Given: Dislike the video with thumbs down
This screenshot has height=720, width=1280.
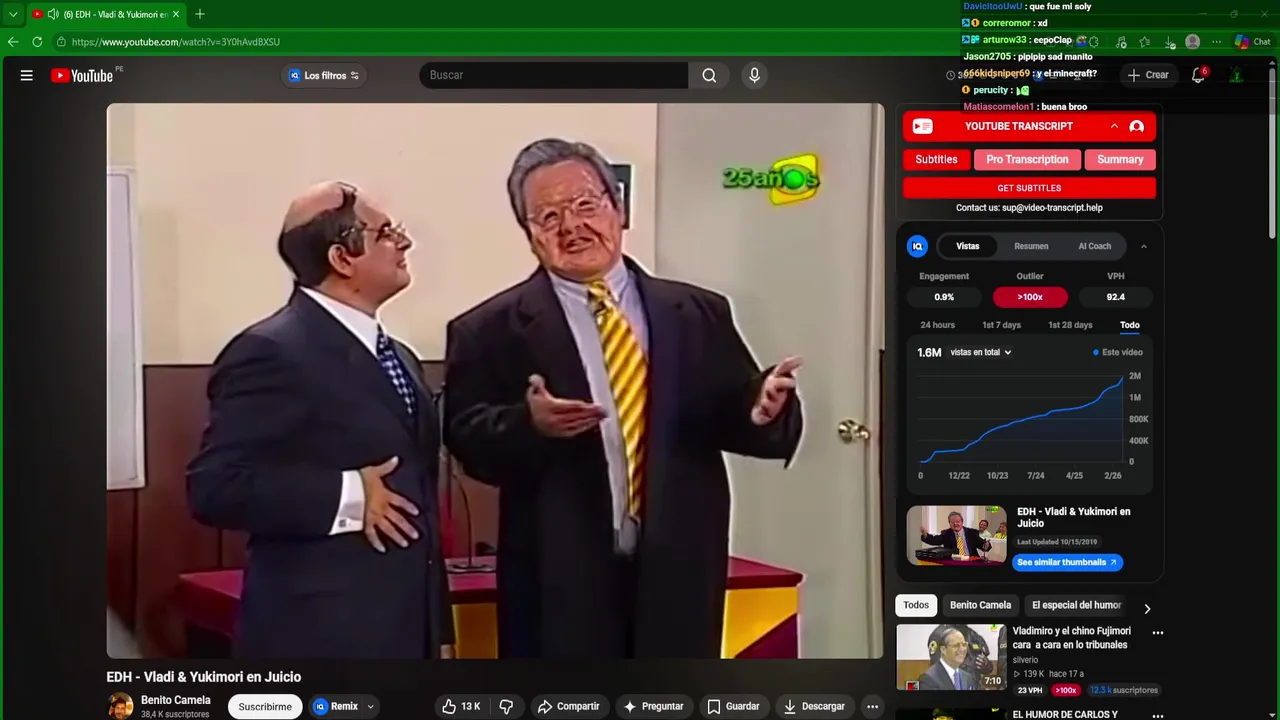Looking at the screenshot, I should 506,706.
